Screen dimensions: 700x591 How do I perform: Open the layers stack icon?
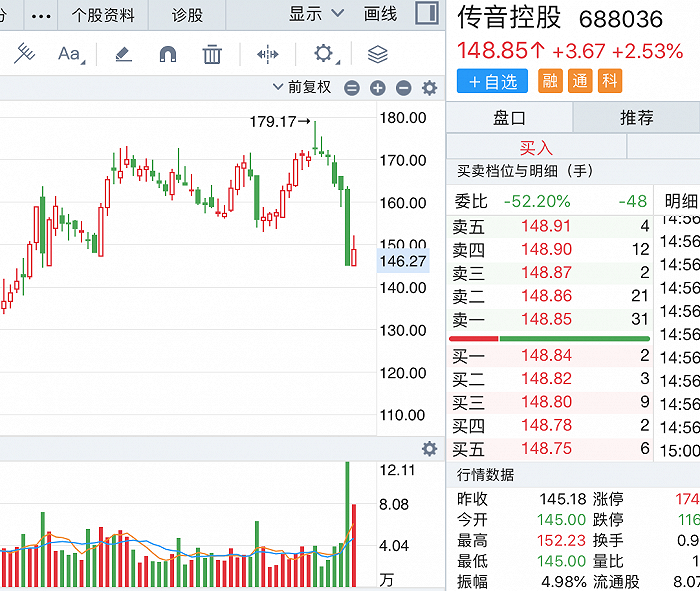(x=378, y=54)
